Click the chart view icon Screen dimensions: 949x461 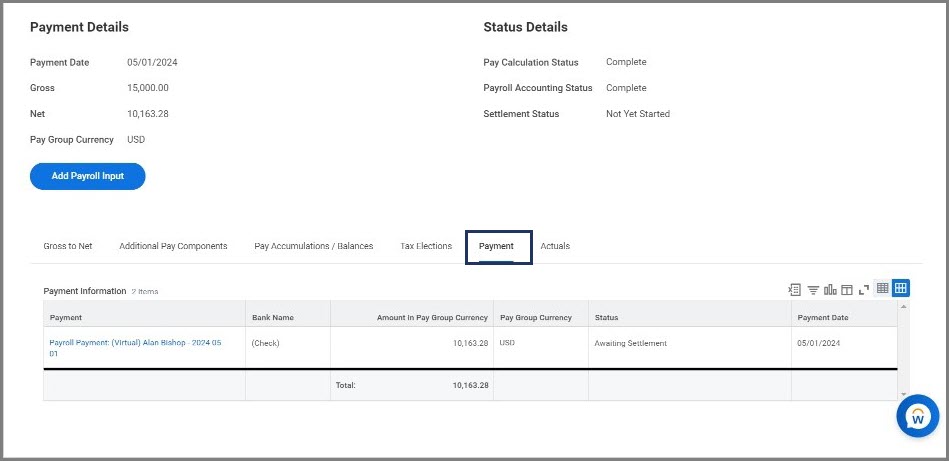pos(830,290)
